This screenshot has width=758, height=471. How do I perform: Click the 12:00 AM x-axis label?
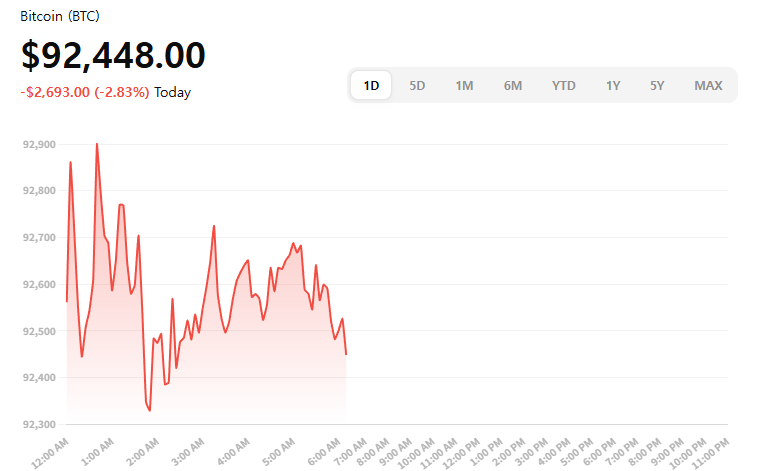50,446
